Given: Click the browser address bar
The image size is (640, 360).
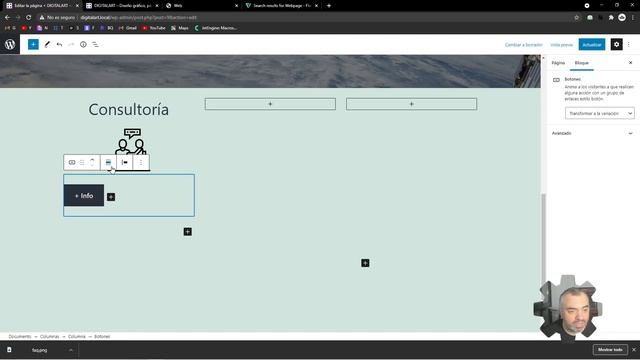Looking at the screenshot, I should pyautogui.click(x=306, y=18).
